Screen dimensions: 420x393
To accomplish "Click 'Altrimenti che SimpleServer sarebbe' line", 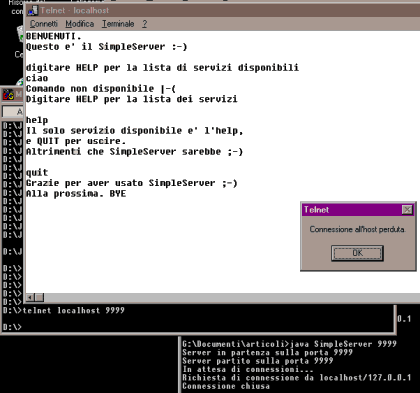I will click(135, 152).
